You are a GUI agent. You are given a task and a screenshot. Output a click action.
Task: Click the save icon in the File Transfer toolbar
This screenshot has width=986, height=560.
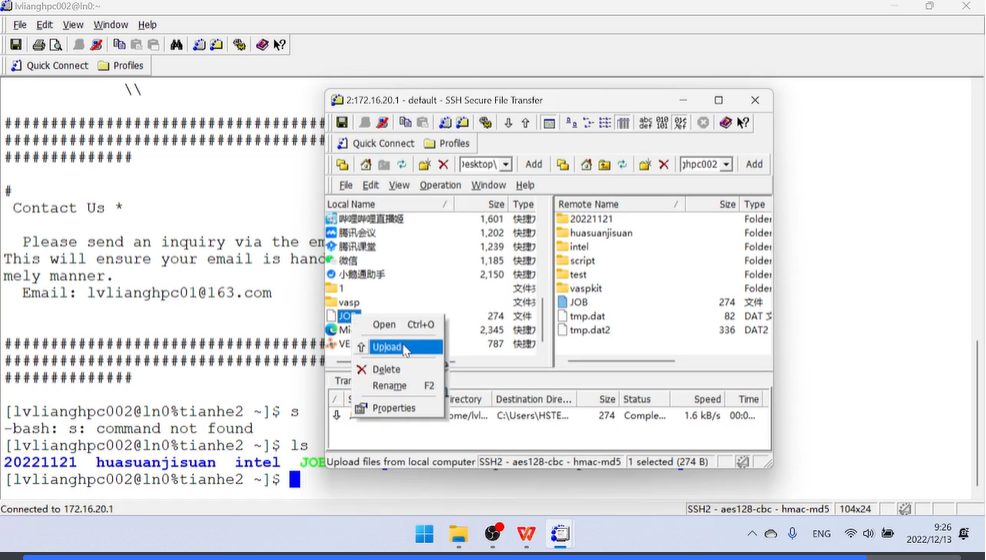click(x=341, y=123)
